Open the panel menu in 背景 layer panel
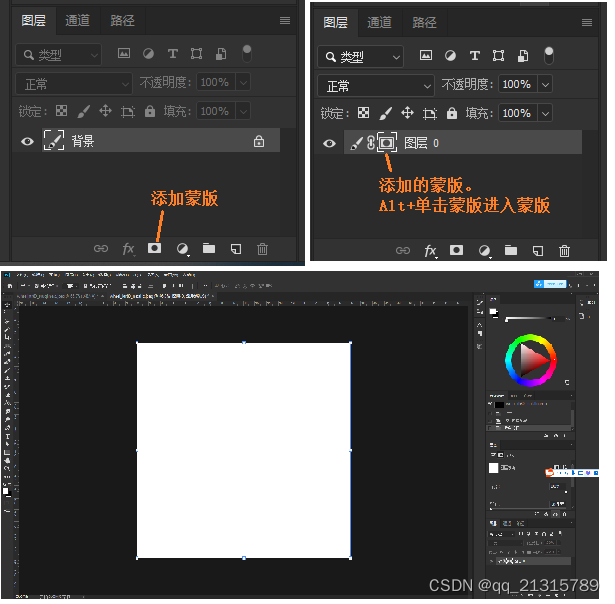The image size is (615, 604). tap(285, 20)
